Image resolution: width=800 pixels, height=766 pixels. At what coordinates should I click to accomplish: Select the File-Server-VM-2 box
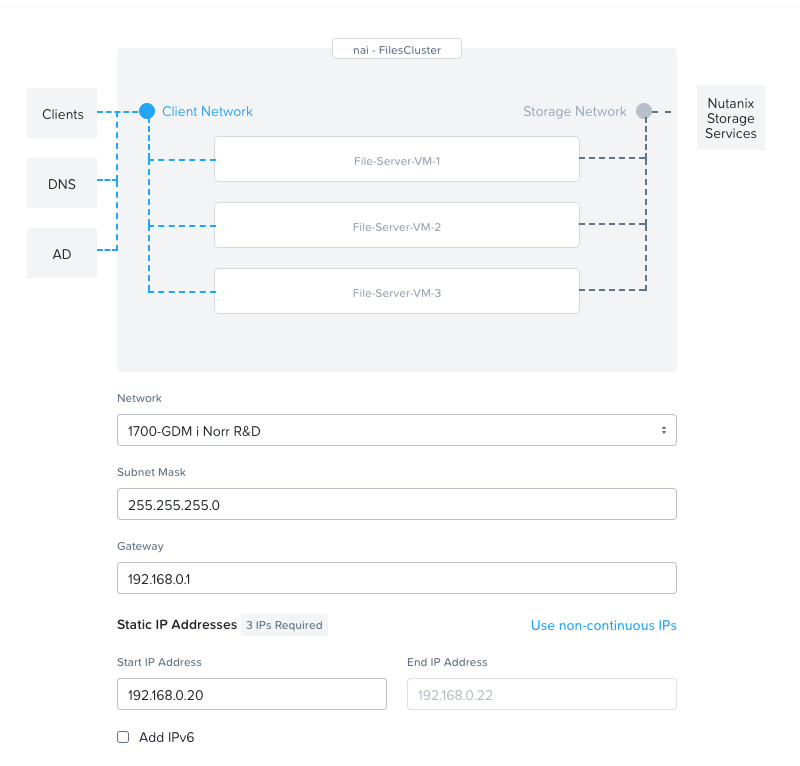[397, 226]
